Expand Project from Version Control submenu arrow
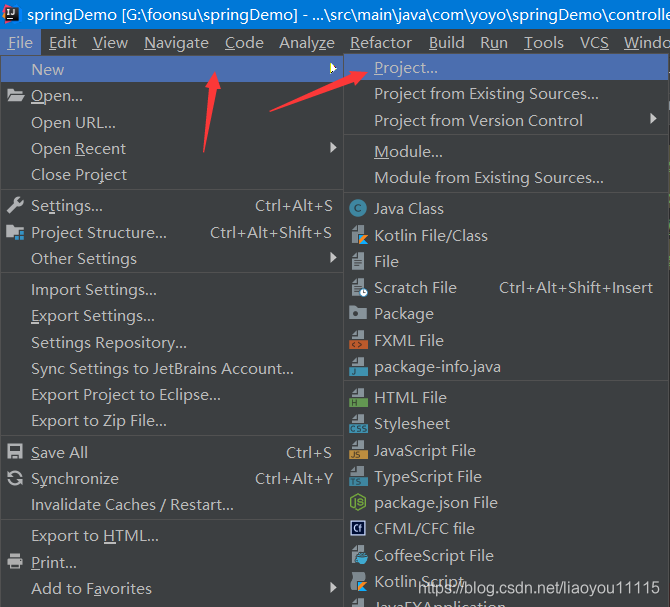Viewport: 670px width, 607px height. coord(653,119)
